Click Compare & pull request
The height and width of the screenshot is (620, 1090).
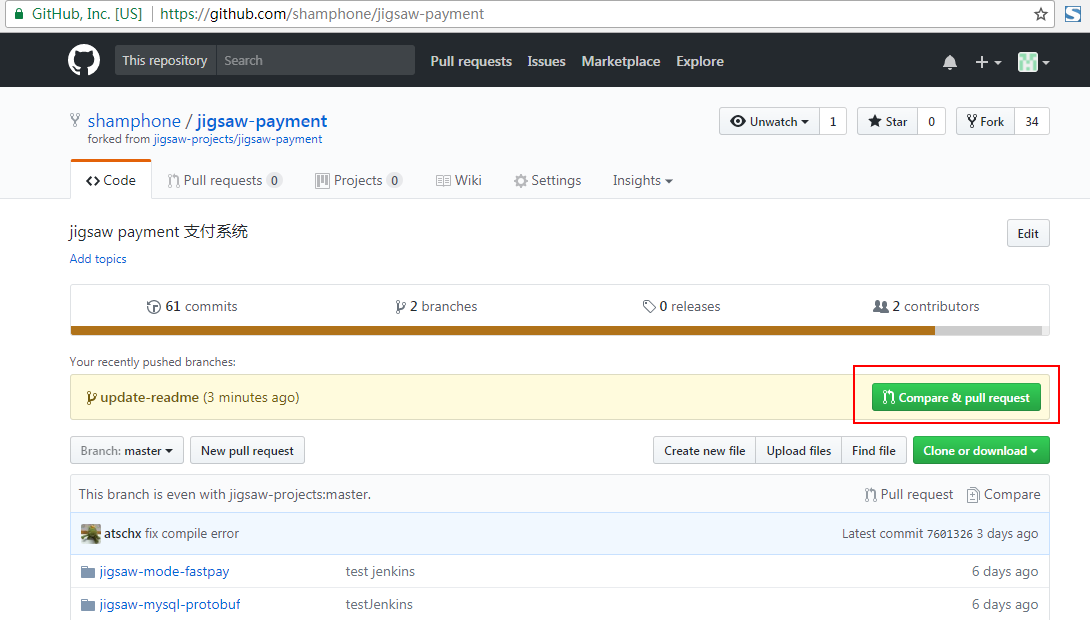956,398
